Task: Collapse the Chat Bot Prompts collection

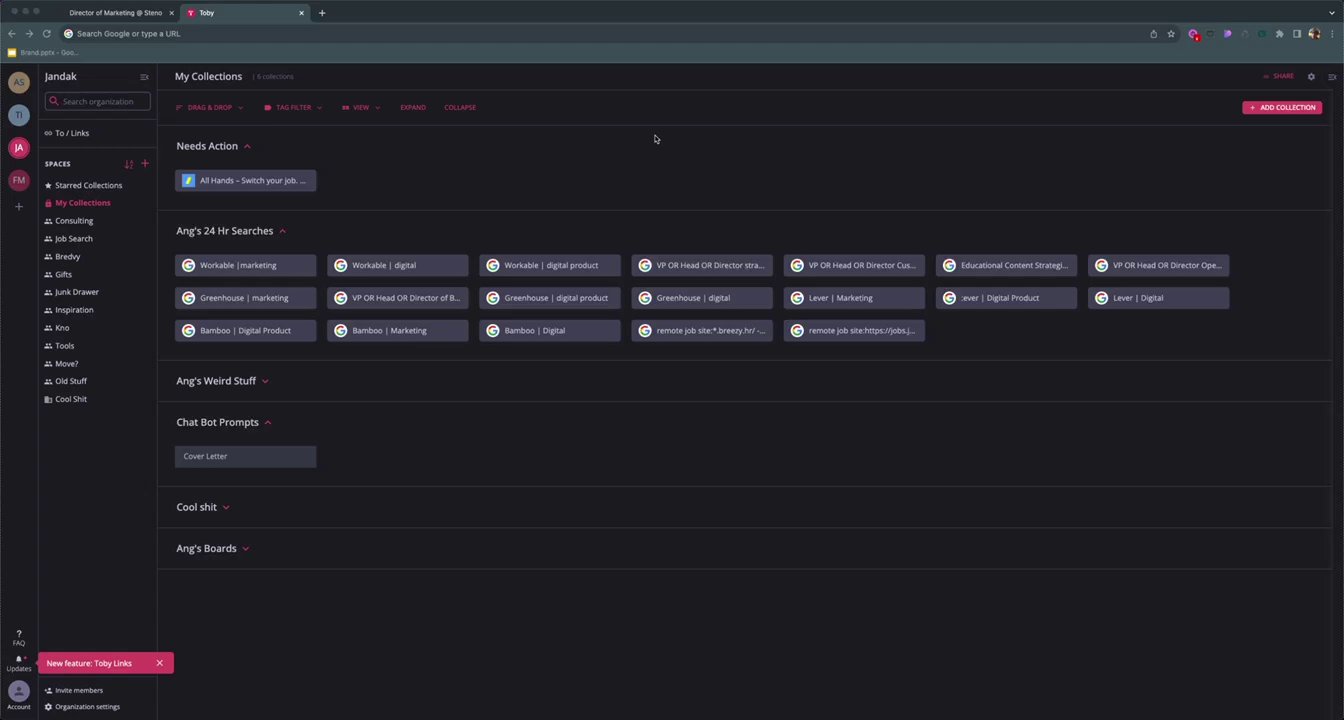Action: point(267,422)
